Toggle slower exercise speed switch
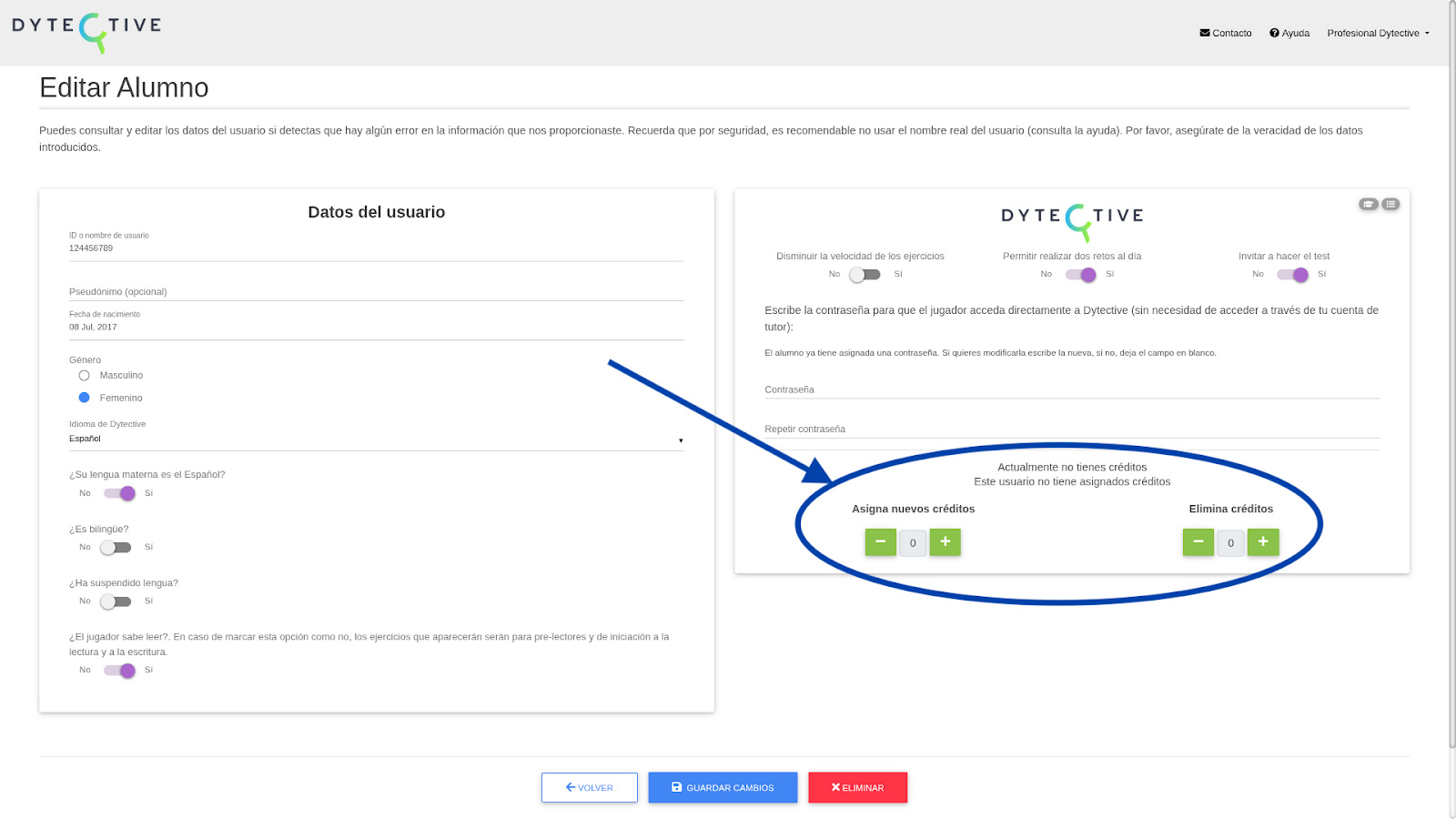 [864, 274]
